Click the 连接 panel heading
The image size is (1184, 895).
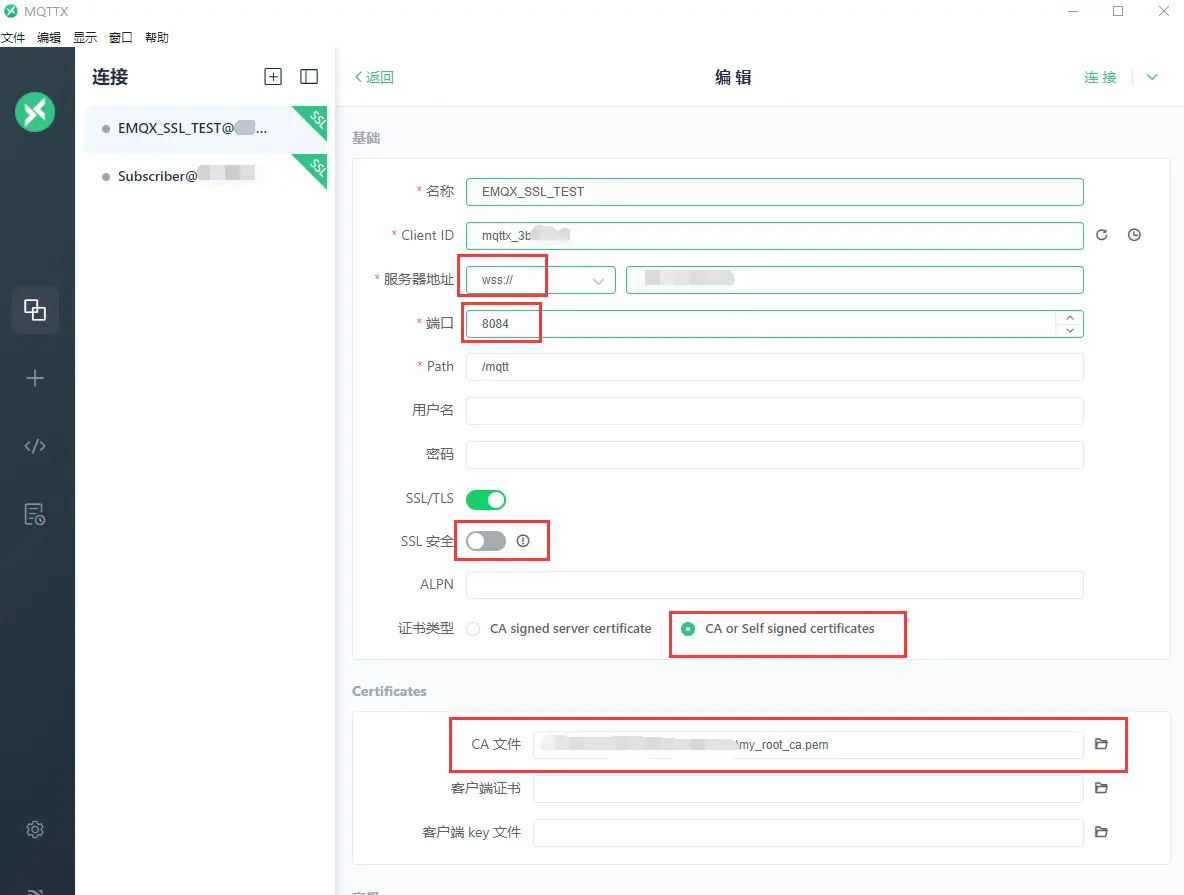(110, 77)
